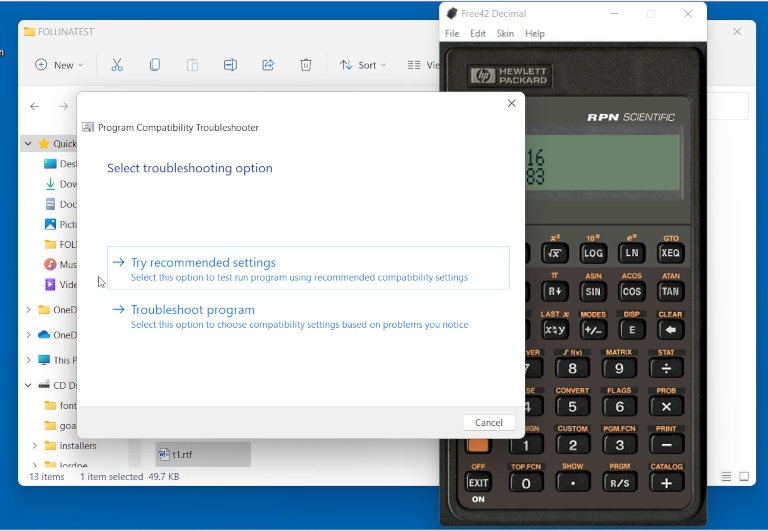This screenshot has height=531, width=768.
Task: Select the Music item in Quick access
Action: 61,265
